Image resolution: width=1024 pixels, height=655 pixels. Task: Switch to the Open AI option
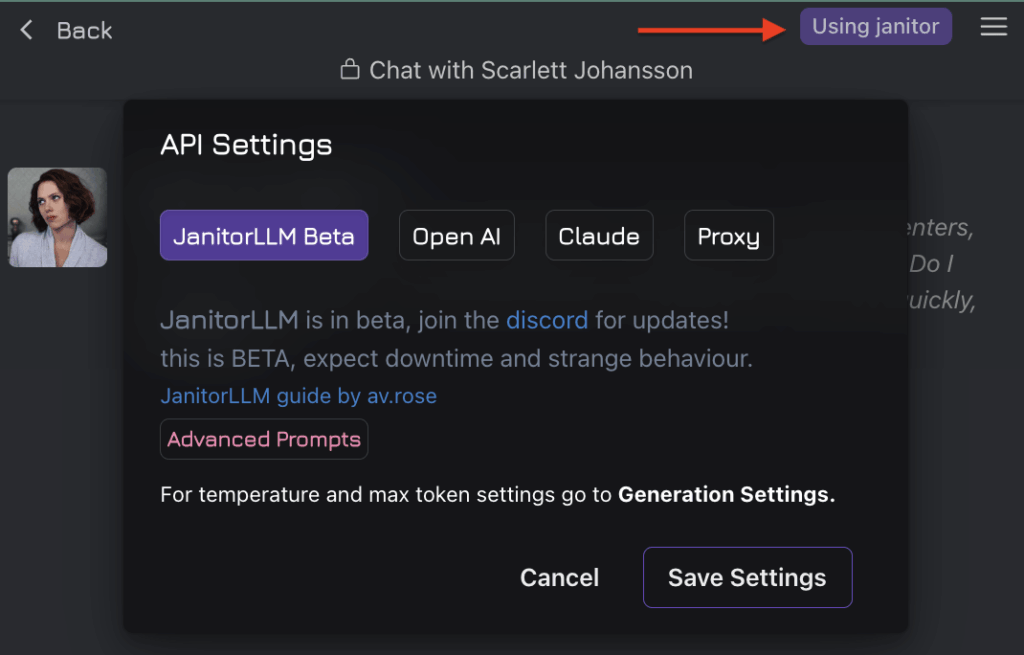(x=456, y=235)
